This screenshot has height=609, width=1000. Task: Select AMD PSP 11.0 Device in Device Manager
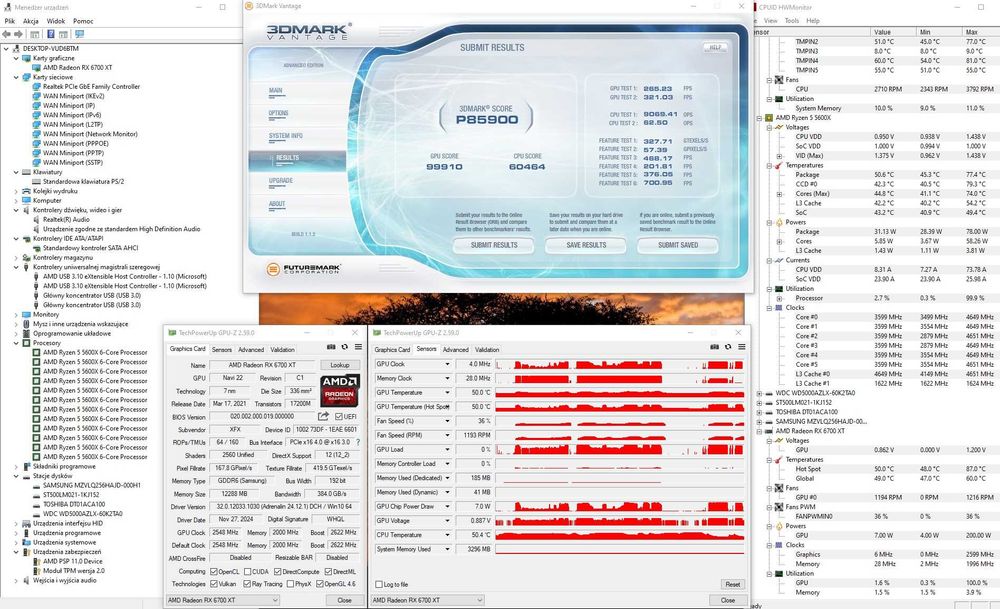73,561
